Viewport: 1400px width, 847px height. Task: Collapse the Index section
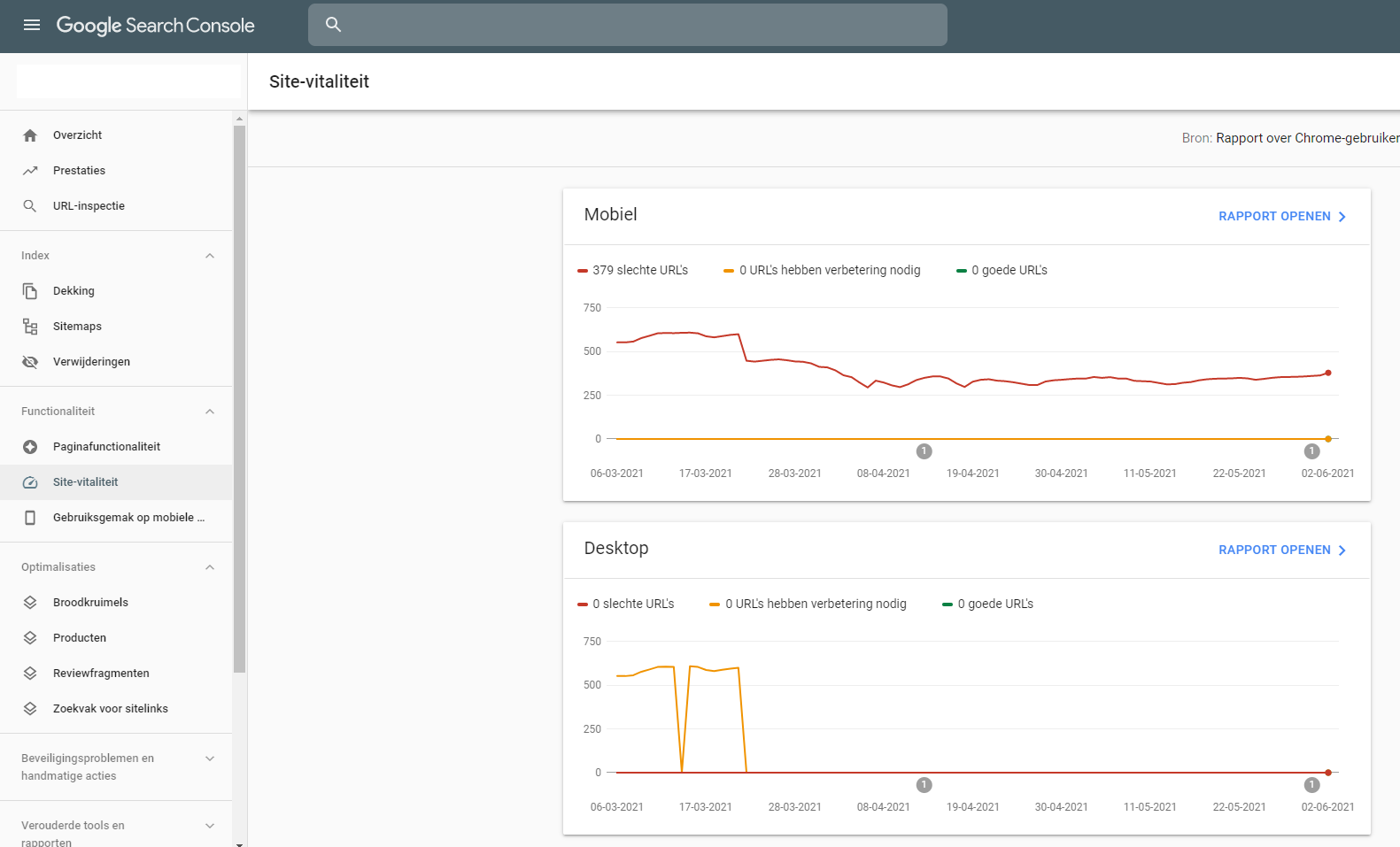pos(210,256)
